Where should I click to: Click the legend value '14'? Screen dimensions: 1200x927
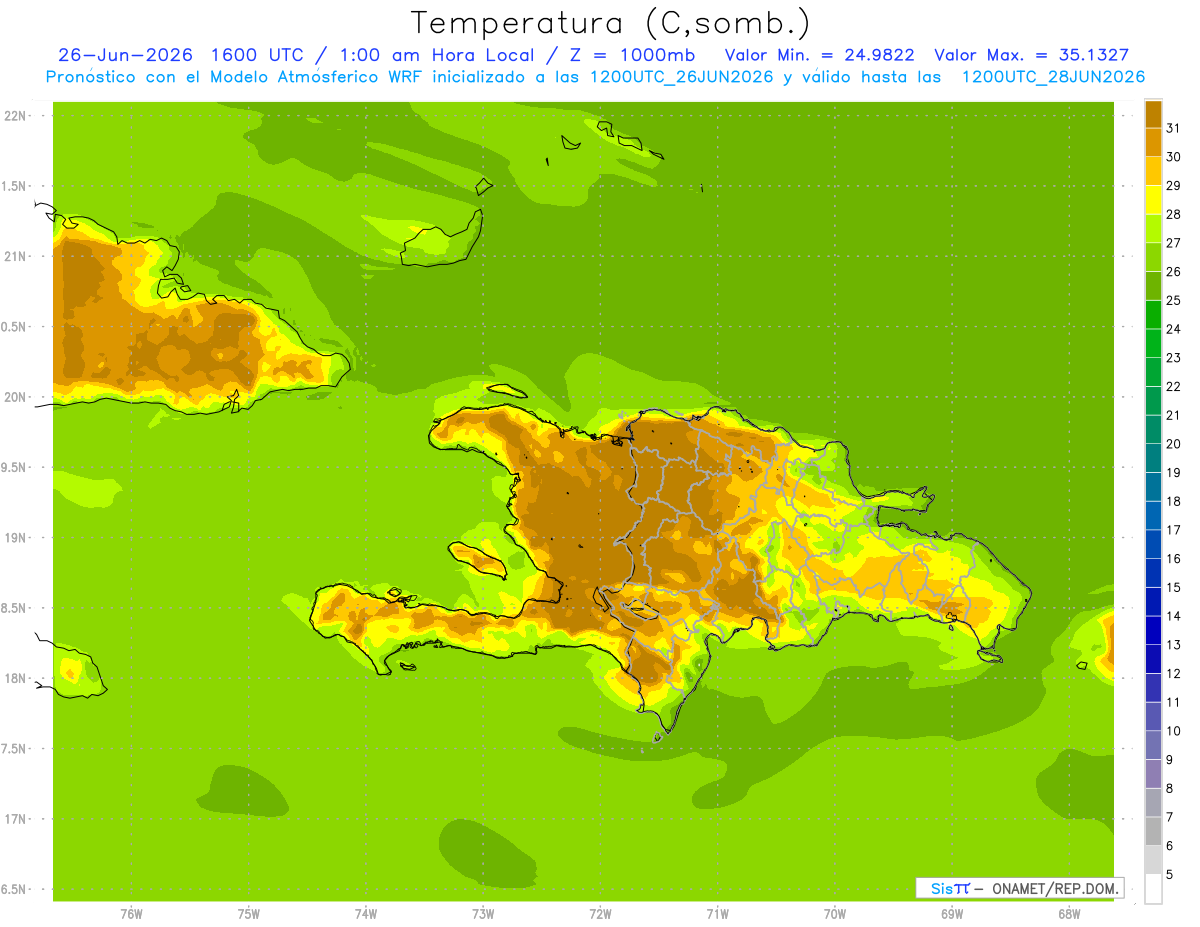tap(1174, 616)
